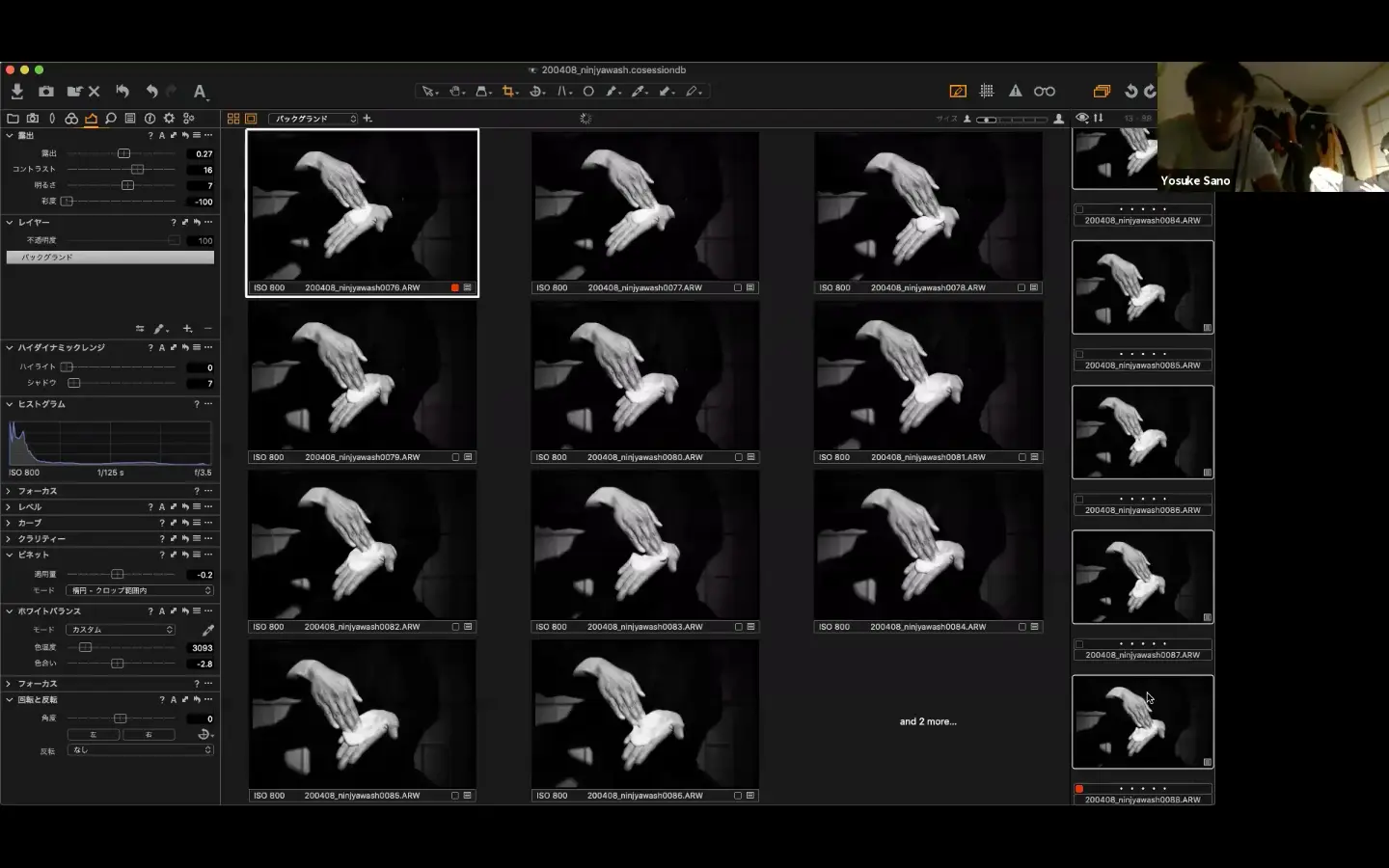The width and height of the screenshot is (1389, 868).
Task: Select browser thumbnail above 200408_ninjyawash0088.ARW
Action: click(x=1143, y=722)
